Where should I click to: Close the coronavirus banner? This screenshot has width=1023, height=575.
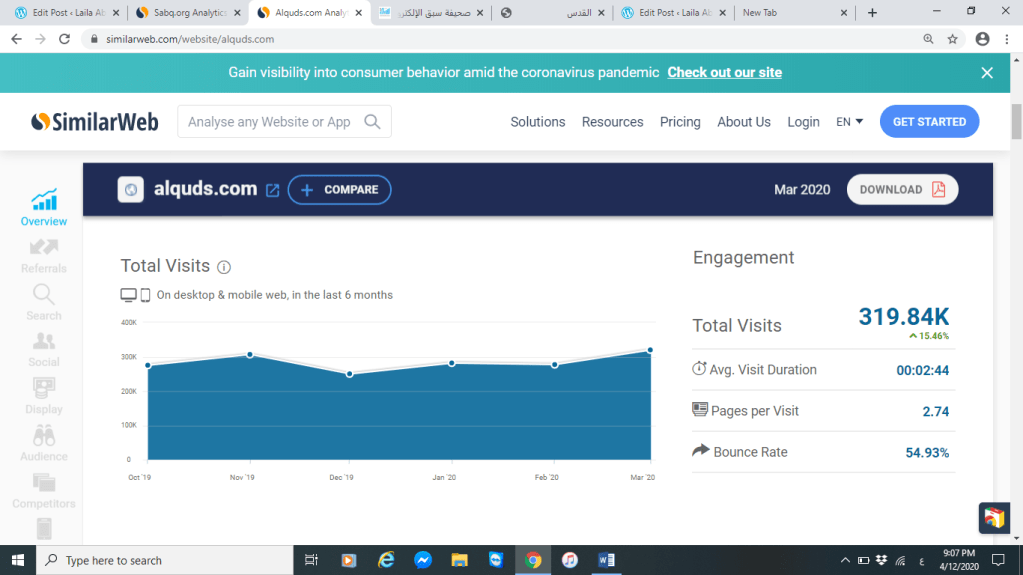[986, 73]
